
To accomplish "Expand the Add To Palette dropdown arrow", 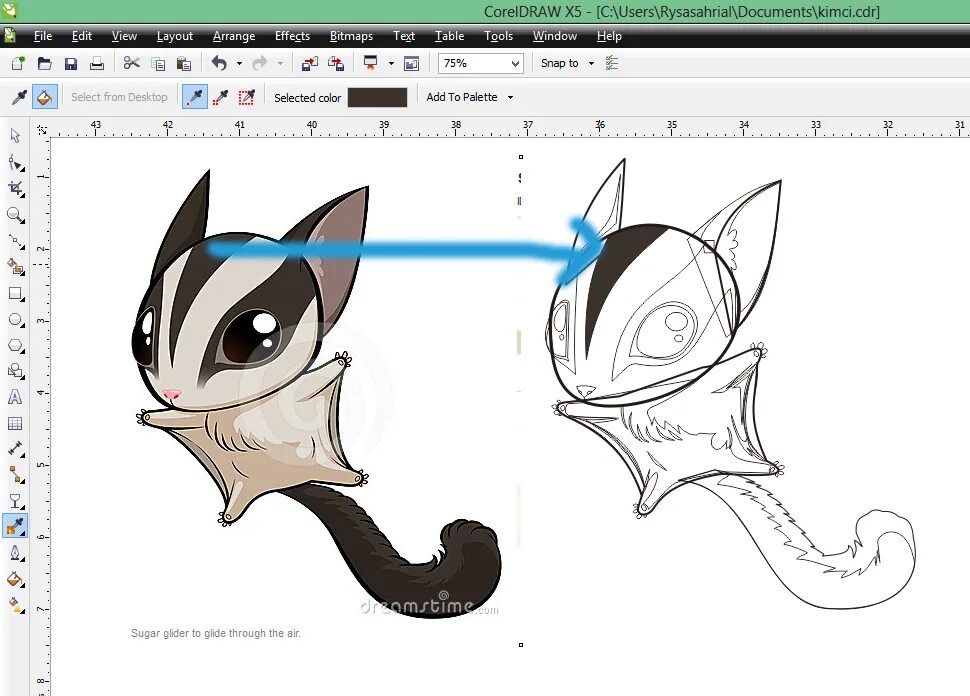I will (510, 97).
